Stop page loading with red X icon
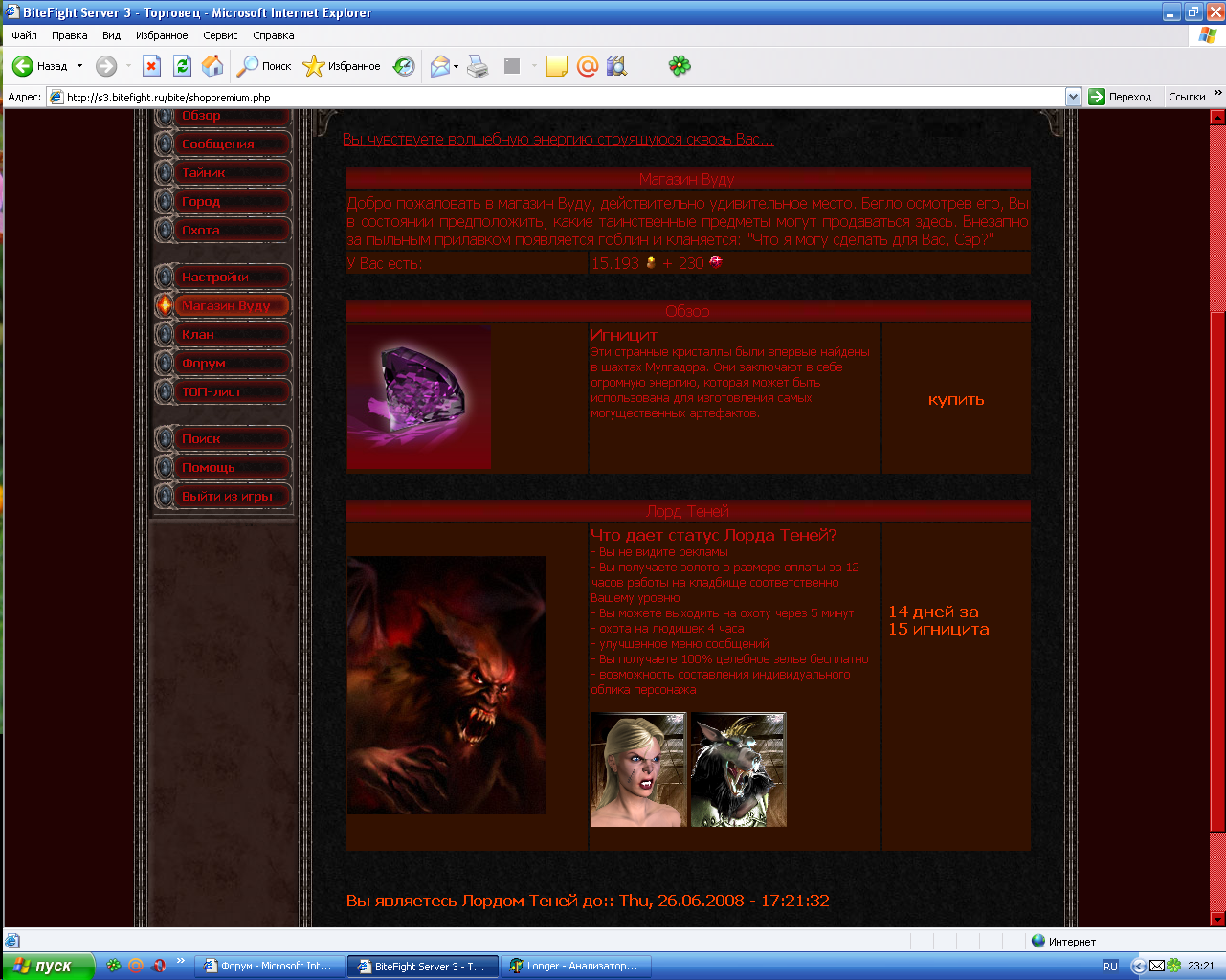 click(151, 66)
